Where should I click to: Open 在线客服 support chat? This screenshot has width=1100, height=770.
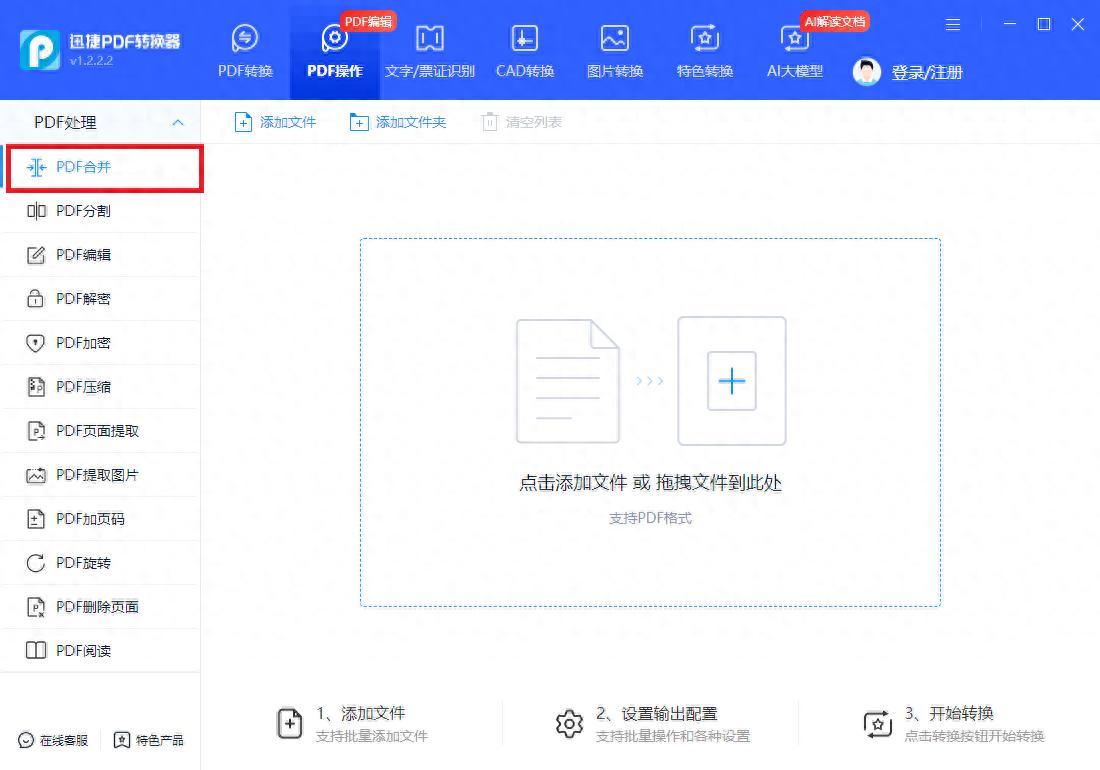tap(53, 741)
